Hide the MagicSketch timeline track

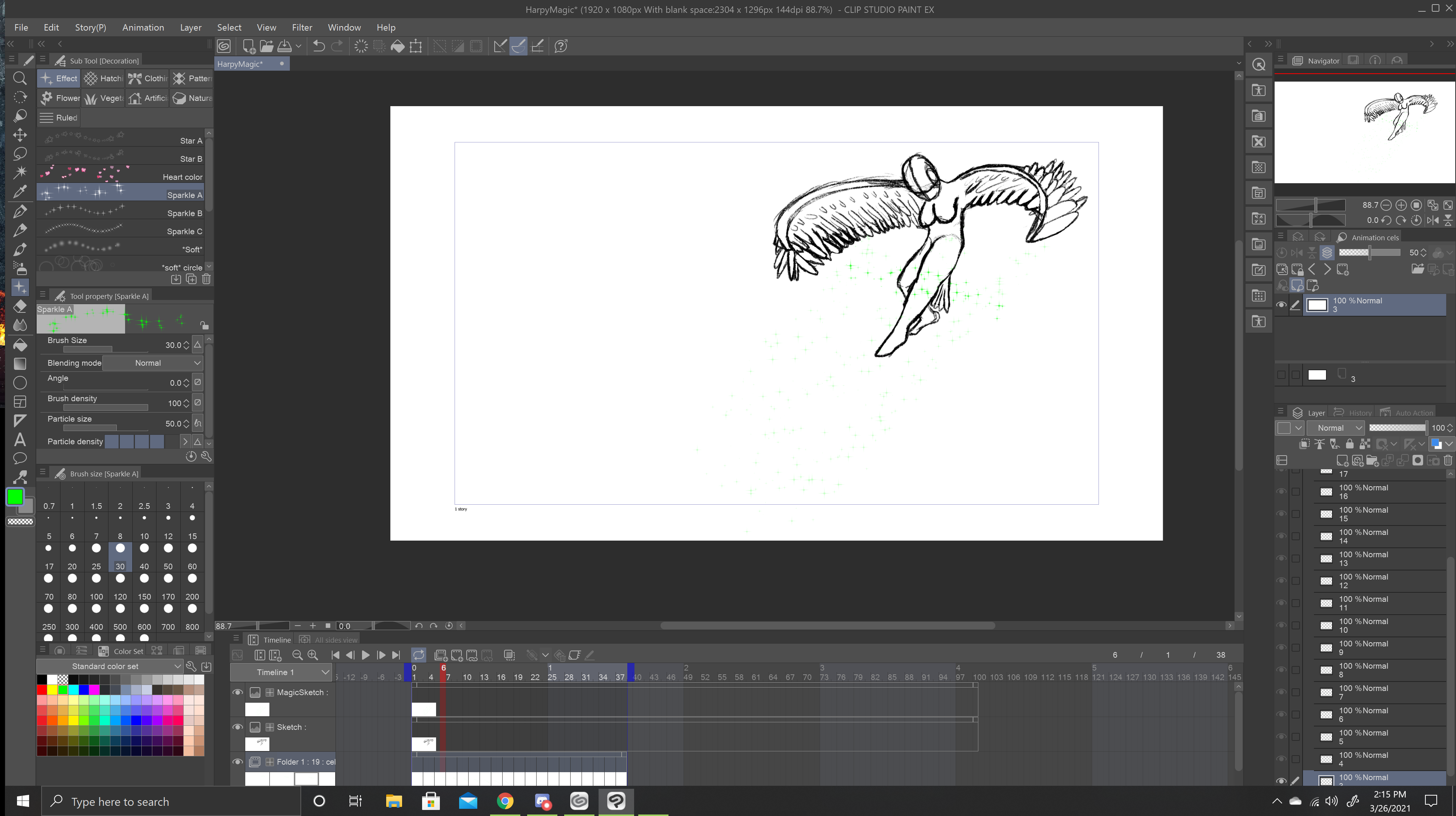pos(238,692)
